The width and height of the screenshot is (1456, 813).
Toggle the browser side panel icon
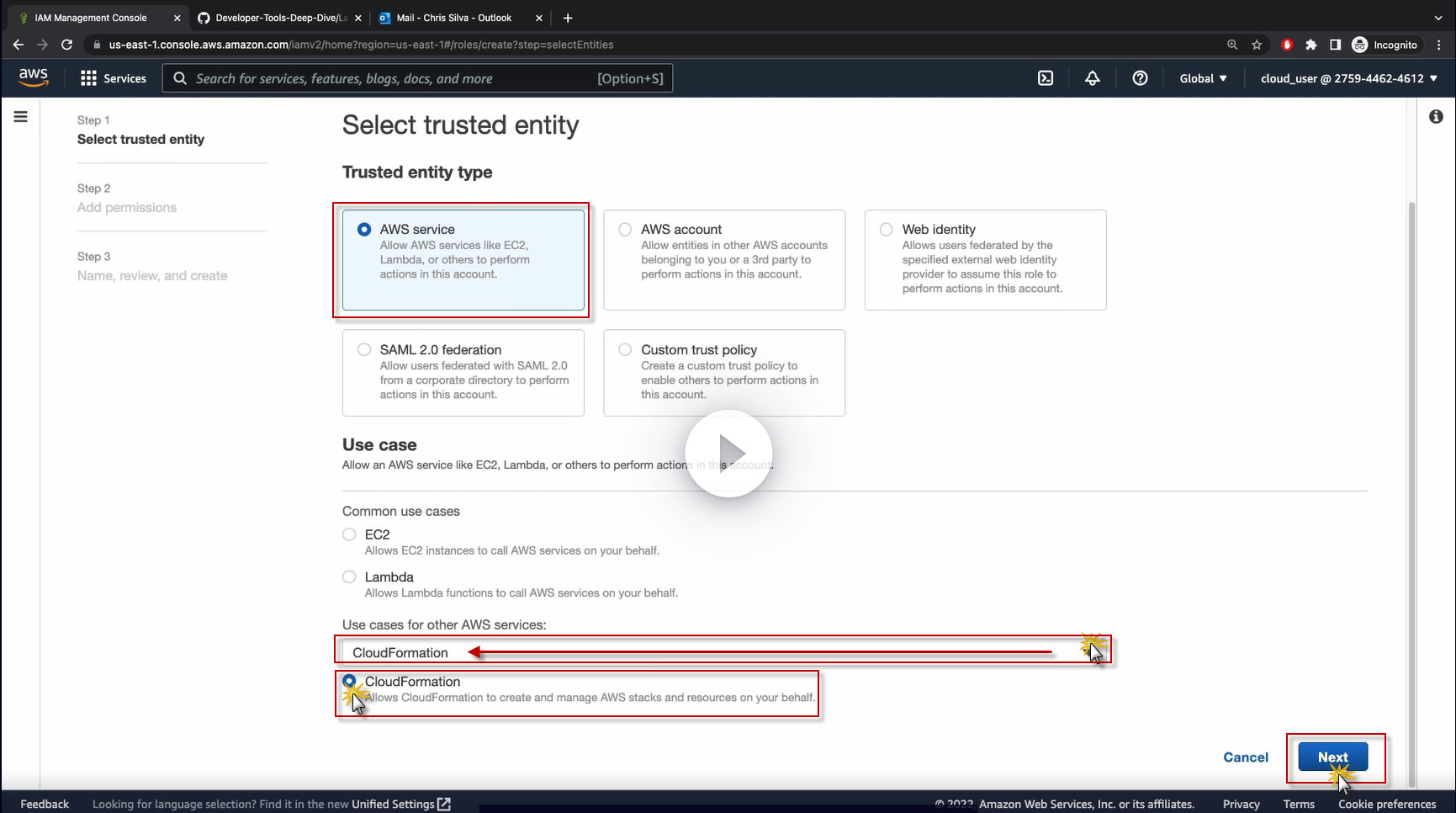(x=1335, y=45)
